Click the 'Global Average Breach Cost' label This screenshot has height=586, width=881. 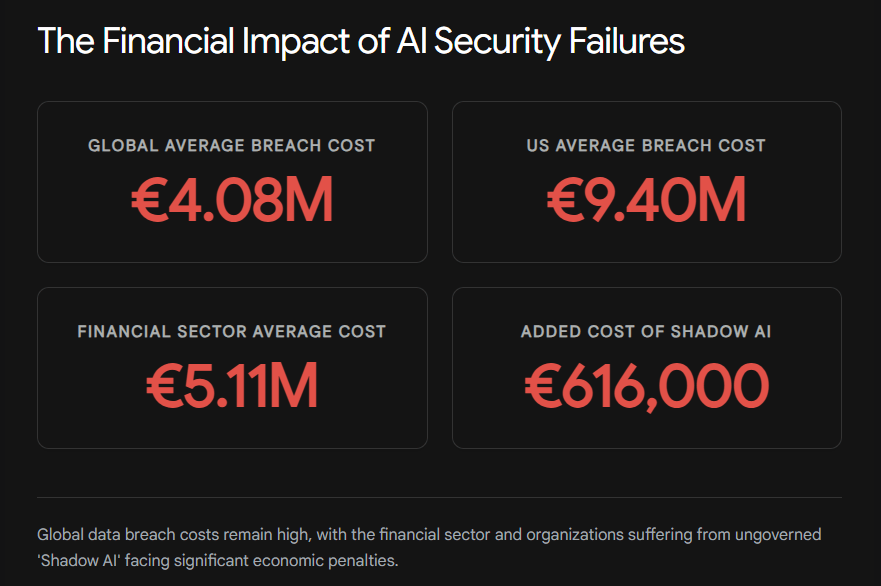[x=232, y=146]
